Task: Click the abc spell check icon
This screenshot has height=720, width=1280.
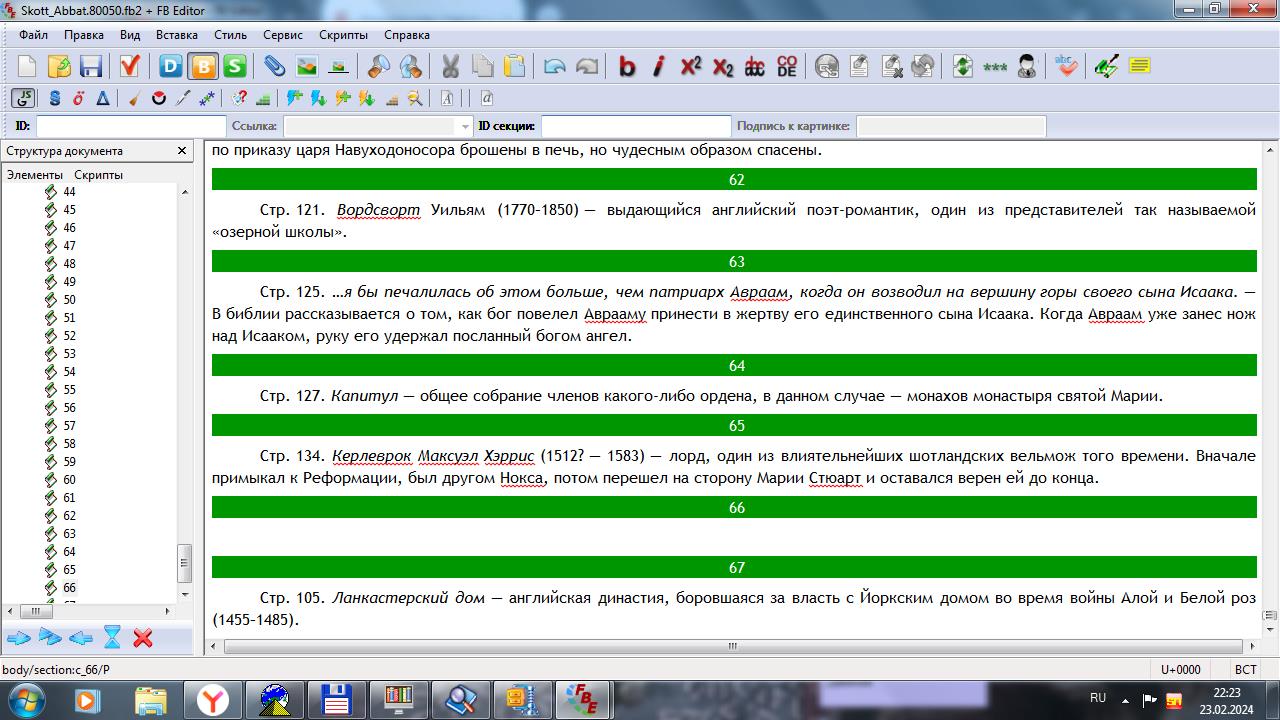Action: (1066, 67)
